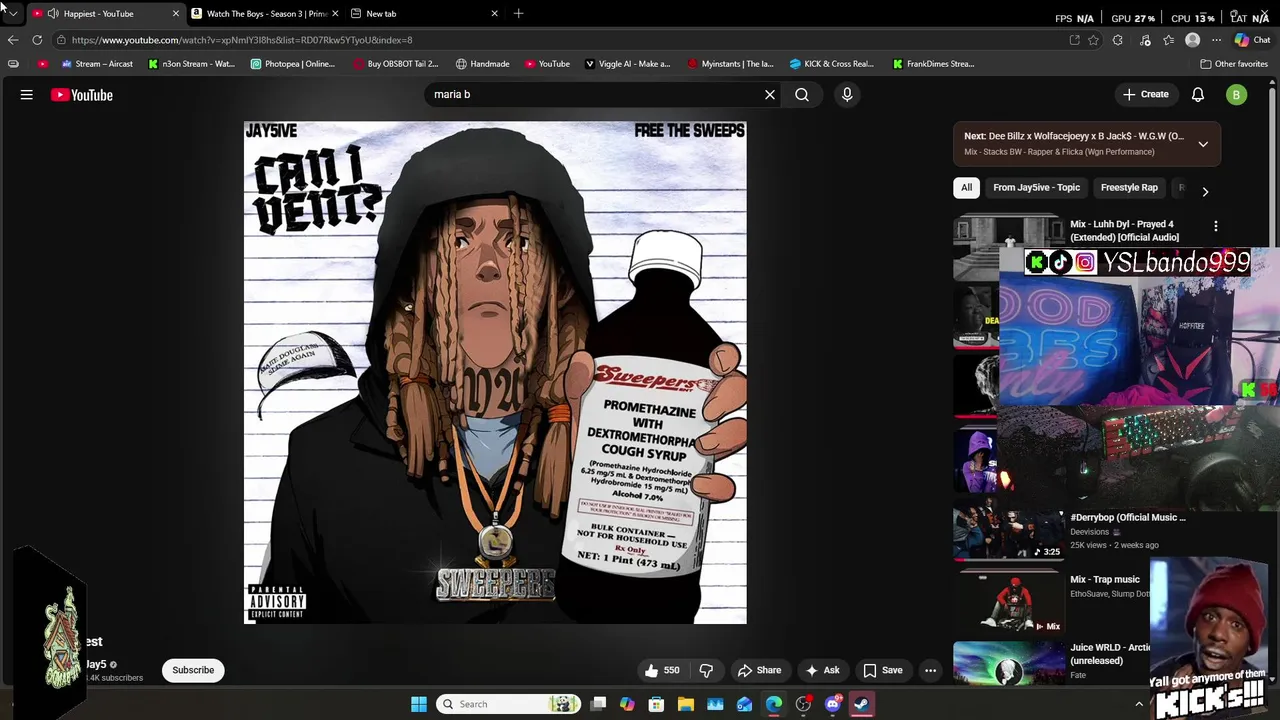Open 'Stream – Aircast' bookmark
Viewport: 1280px width, 720px height.
[97, 64]
